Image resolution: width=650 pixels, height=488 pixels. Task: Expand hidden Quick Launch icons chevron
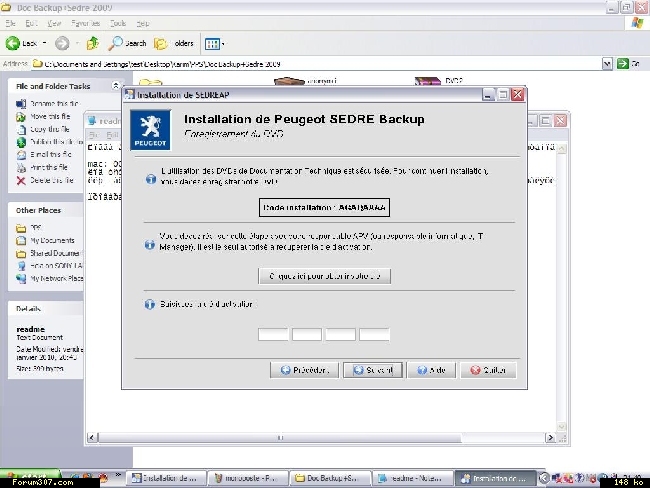118,475
